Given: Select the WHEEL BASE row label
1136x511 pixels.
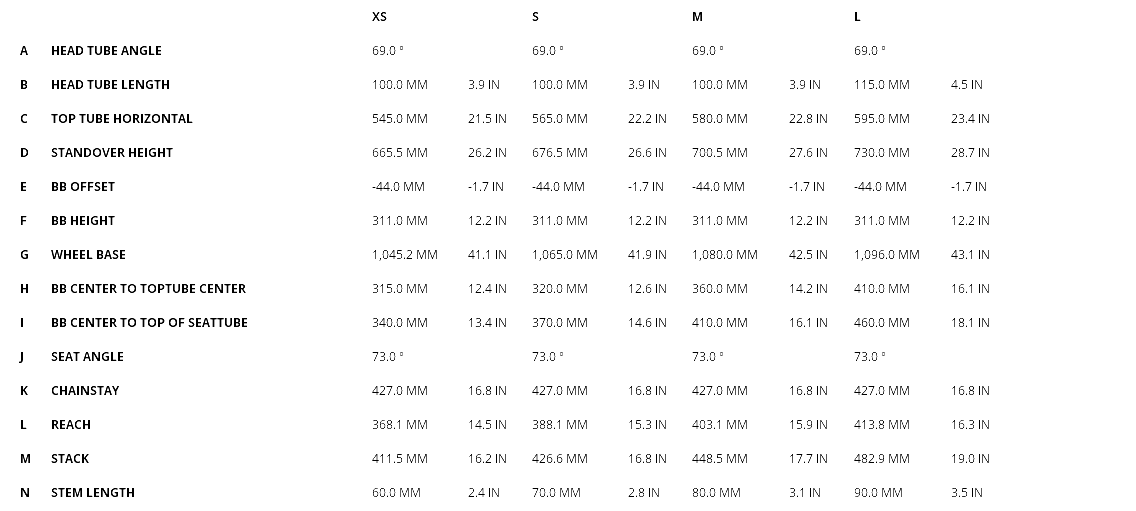Looking at the screenshot, I should click(88, 255).
